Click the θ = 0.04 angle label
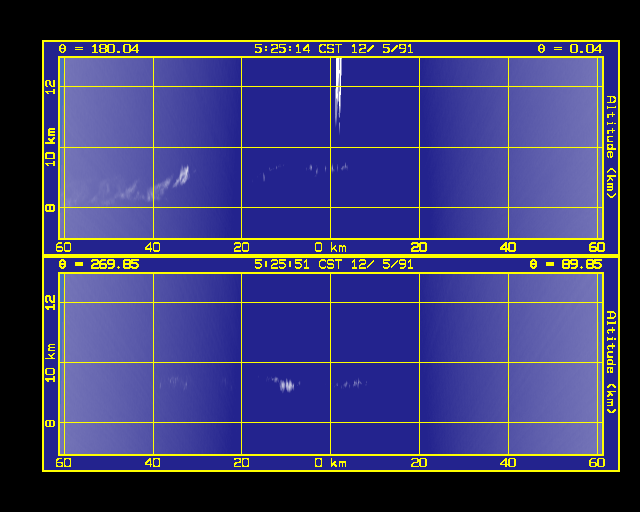The image size is (640, 512). tap(569, 49)
